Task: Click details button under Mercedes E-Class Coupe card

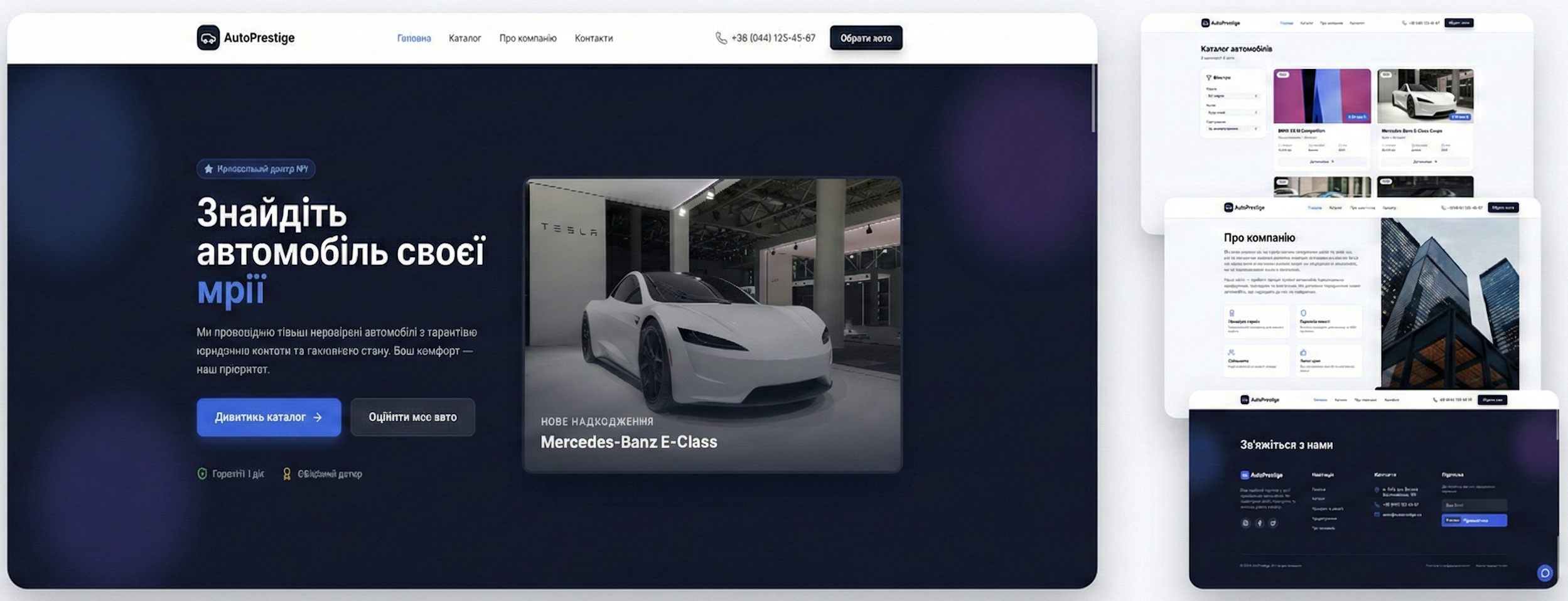Action: [1425, 161]
